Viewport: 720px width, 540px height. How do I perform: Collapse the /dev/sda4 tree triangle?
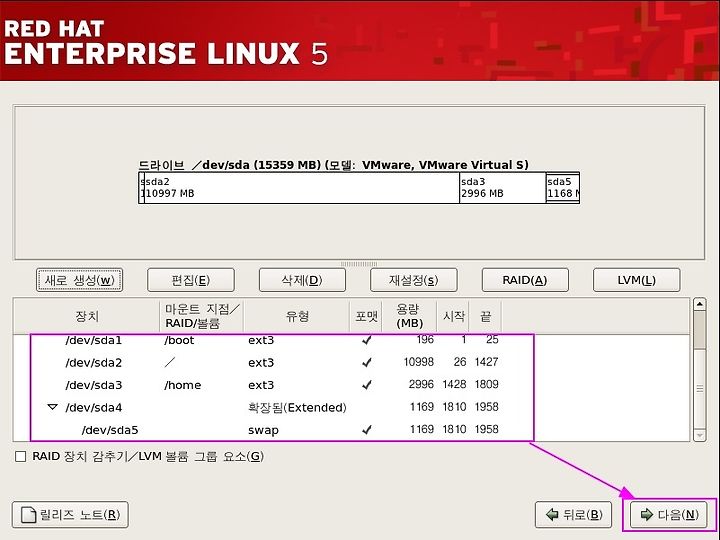point(53,407)
